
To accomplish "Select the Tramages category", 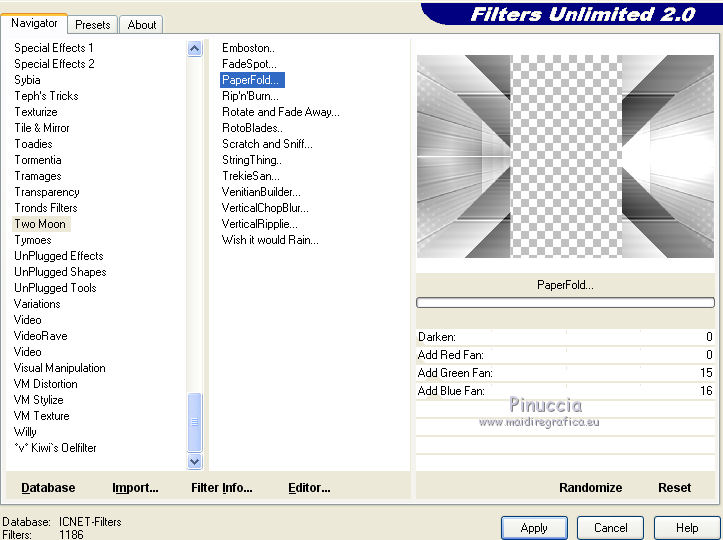I will click(x=38, y=176).
